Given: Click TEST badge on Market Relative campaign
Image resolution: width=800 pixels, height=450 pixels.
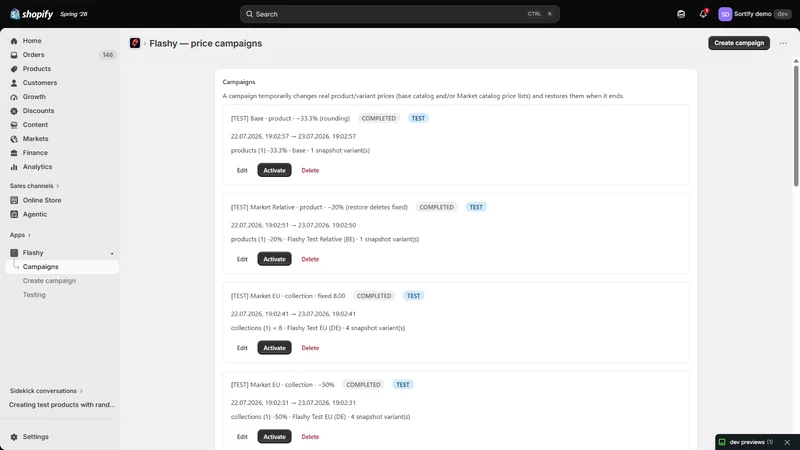Looking at the screenshot, I should 476,207.
